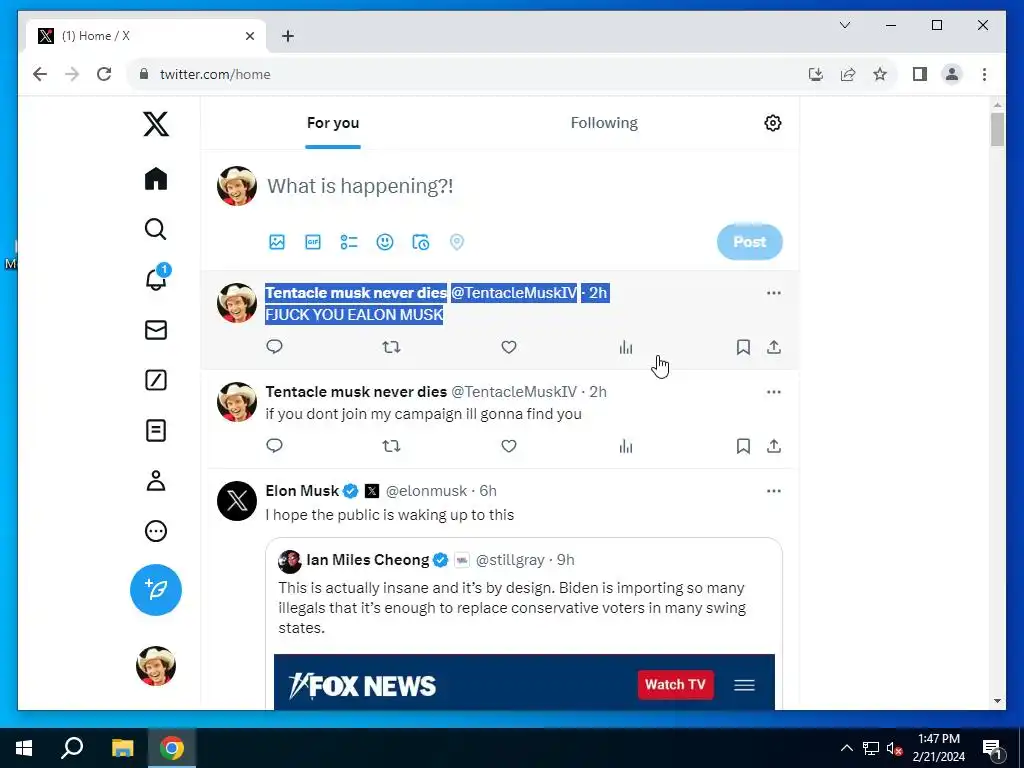This screenshot has height=768, width=1024.
Task: Like the 'join my campaign' post
Action: pyautogui.click(x=509, y=446)
